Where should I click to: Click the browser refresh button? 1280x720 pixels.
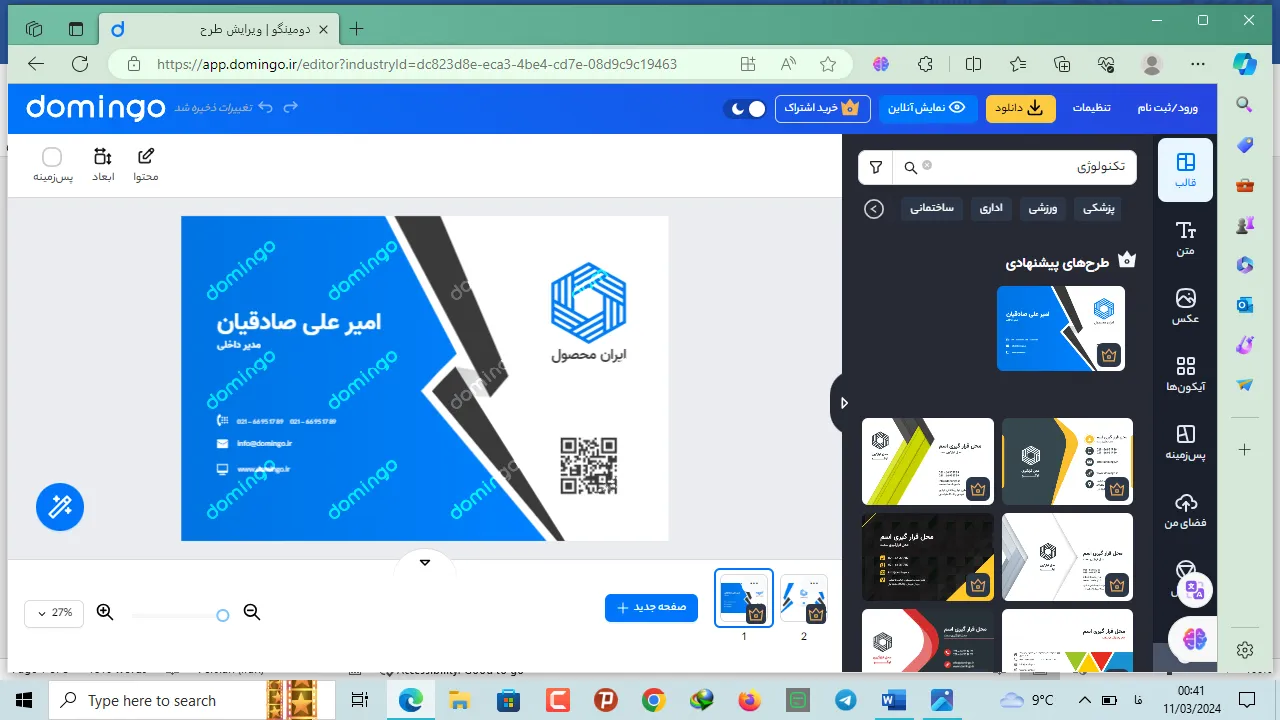(x=81, y=64)
